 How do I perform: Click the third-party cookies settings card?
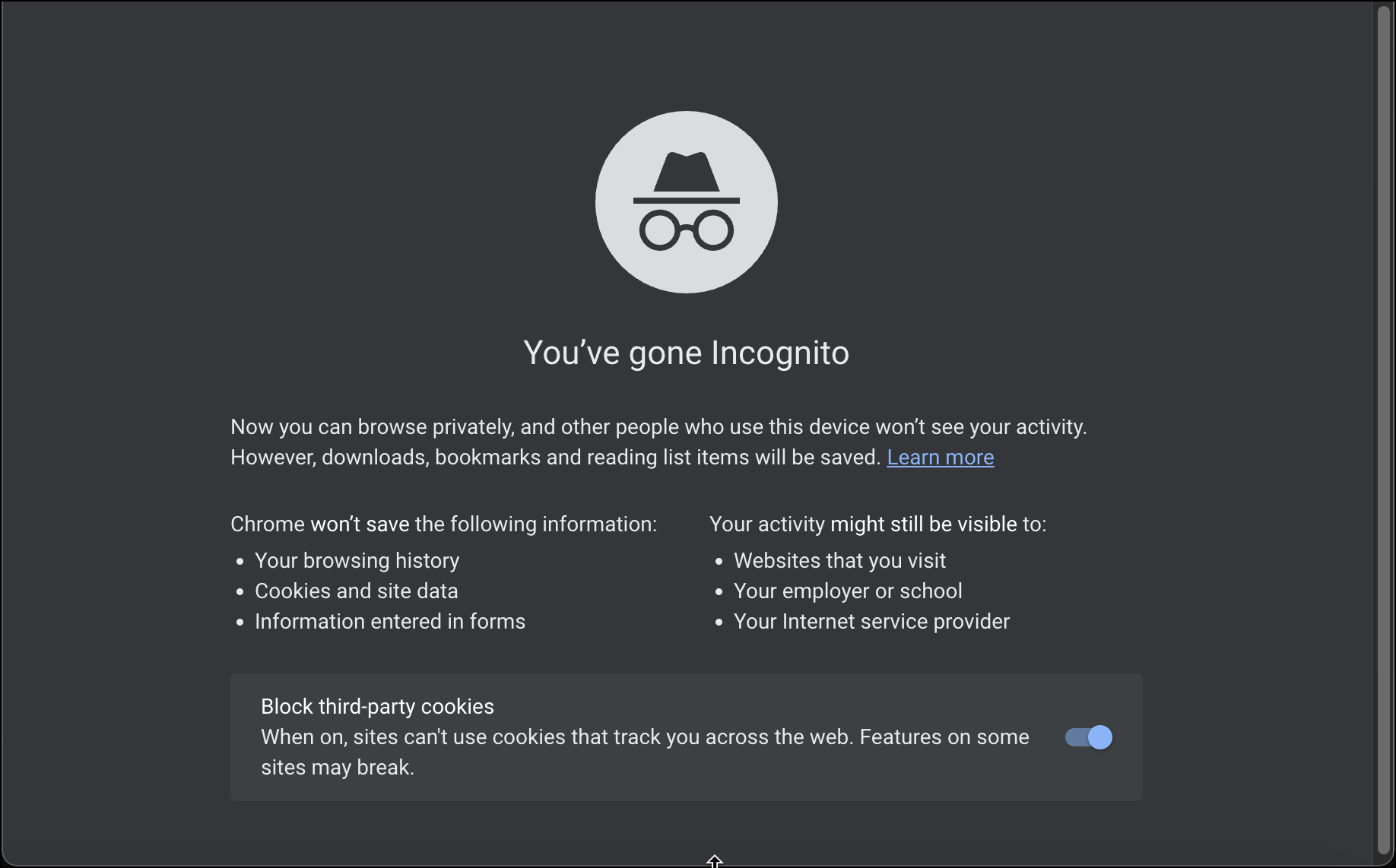click(x=686, y=737)
